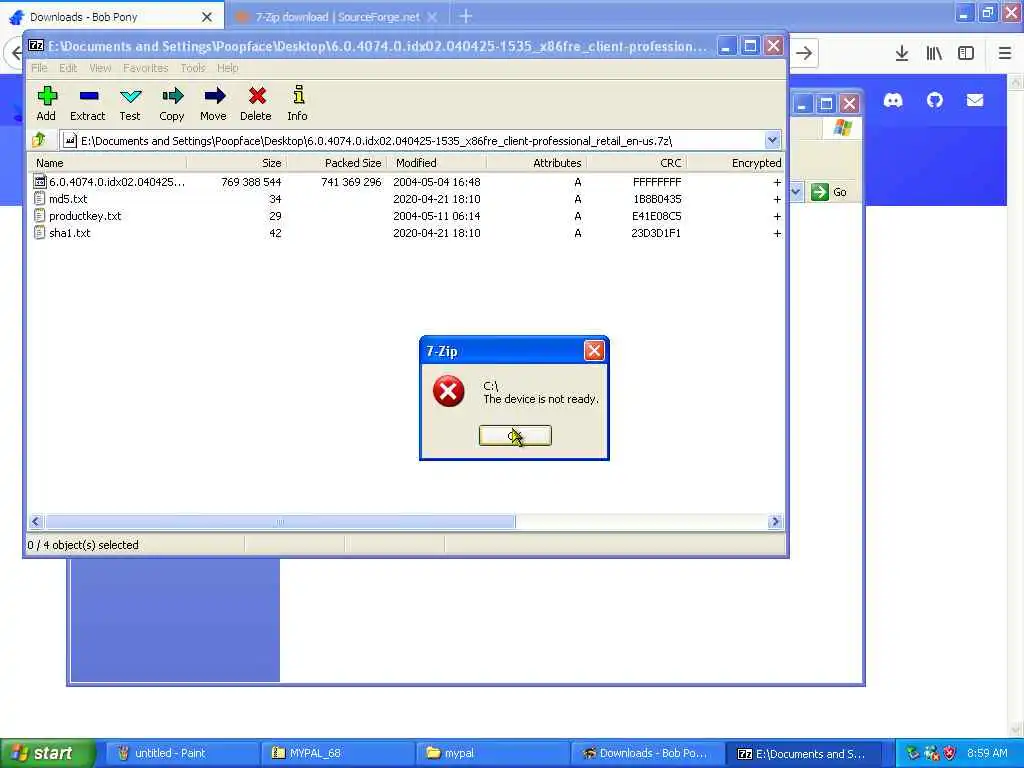Open the Help menu in 7-Zip
This screenshot has height=768, width=1024.
[227, 68]
